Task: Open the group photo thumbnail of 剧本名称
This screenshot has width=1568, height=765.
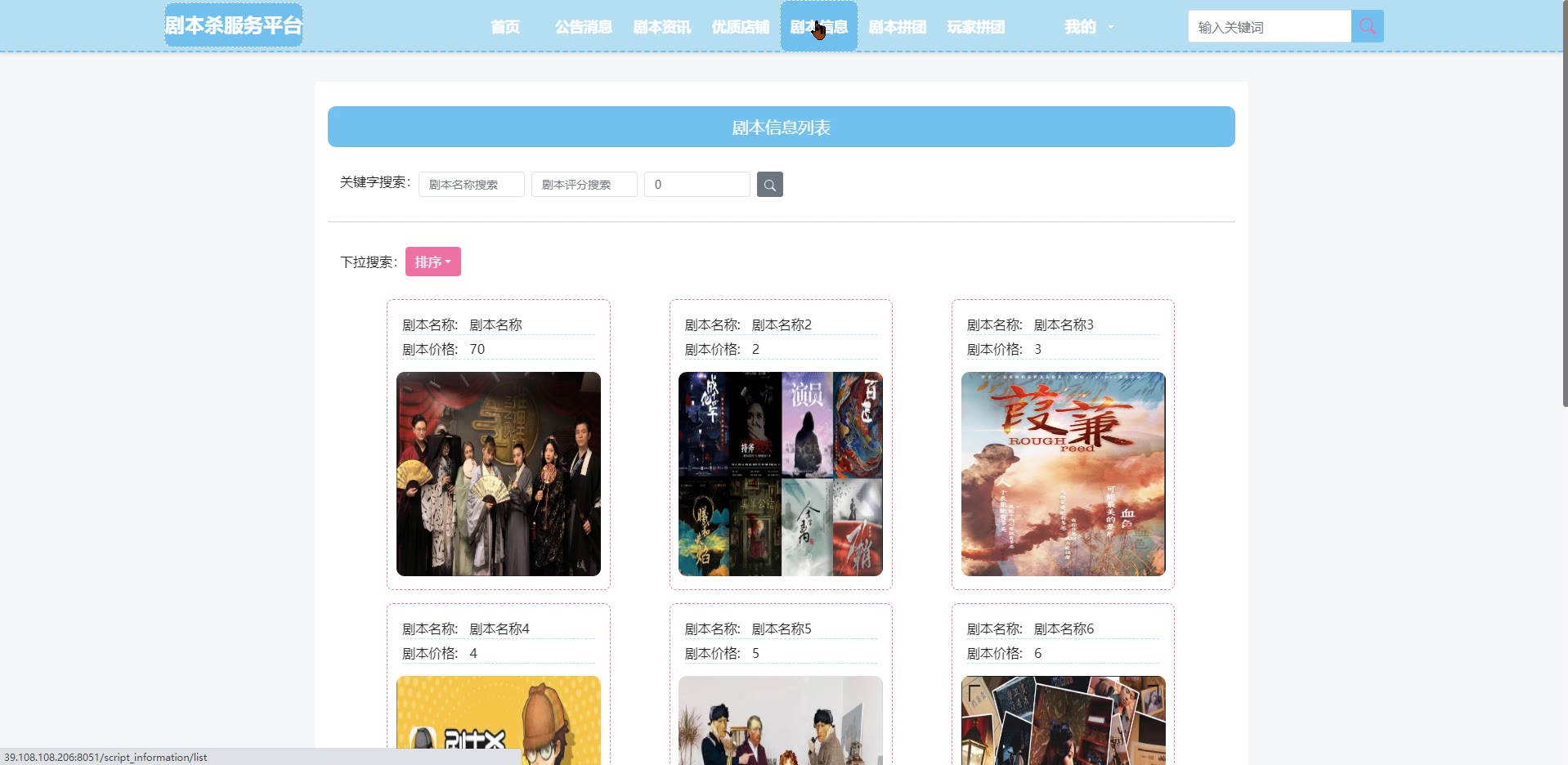Action: pyautogui.click(x=499, y=474)
